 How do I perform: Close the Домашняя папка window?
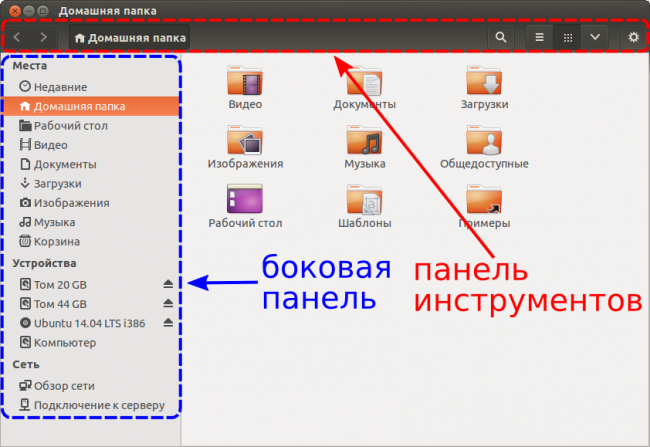click(15, 11)
